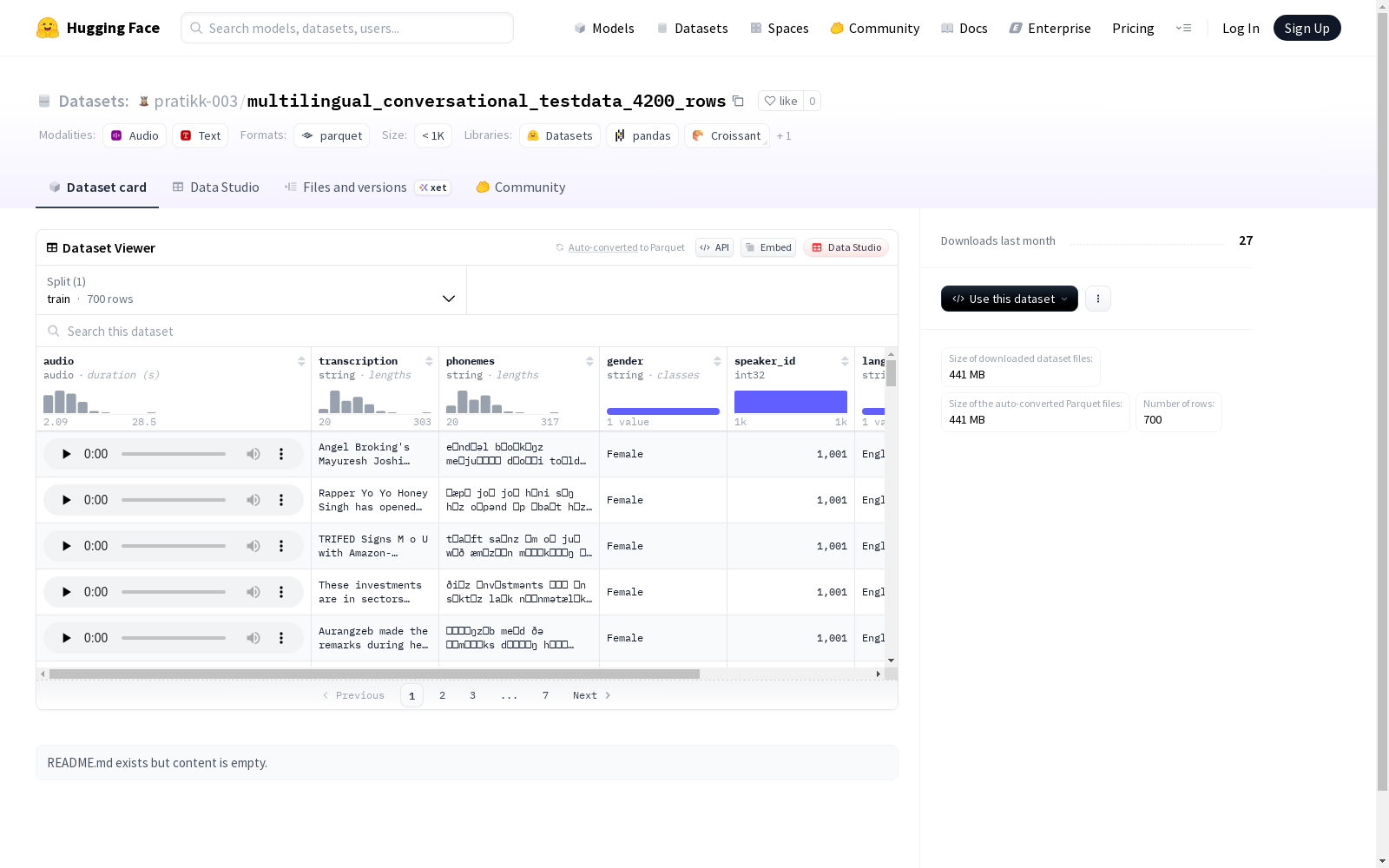Sort by the audio column

point(301,361)
